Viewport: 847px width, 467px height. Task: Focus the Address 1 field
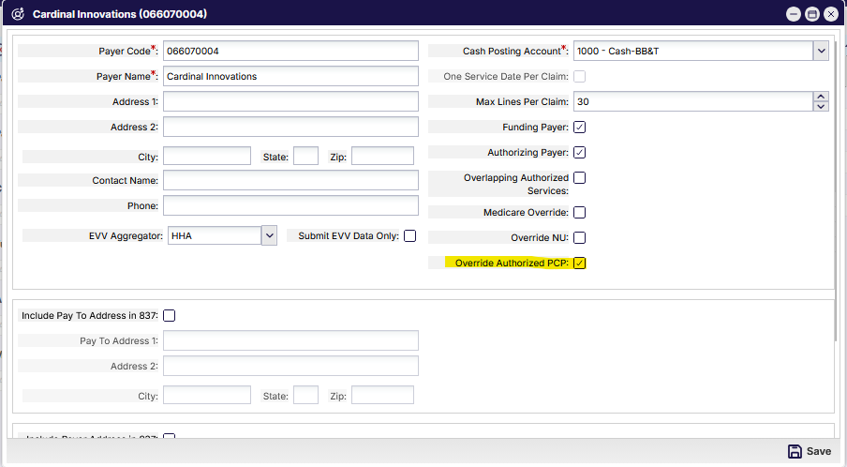tap(291, 101)
